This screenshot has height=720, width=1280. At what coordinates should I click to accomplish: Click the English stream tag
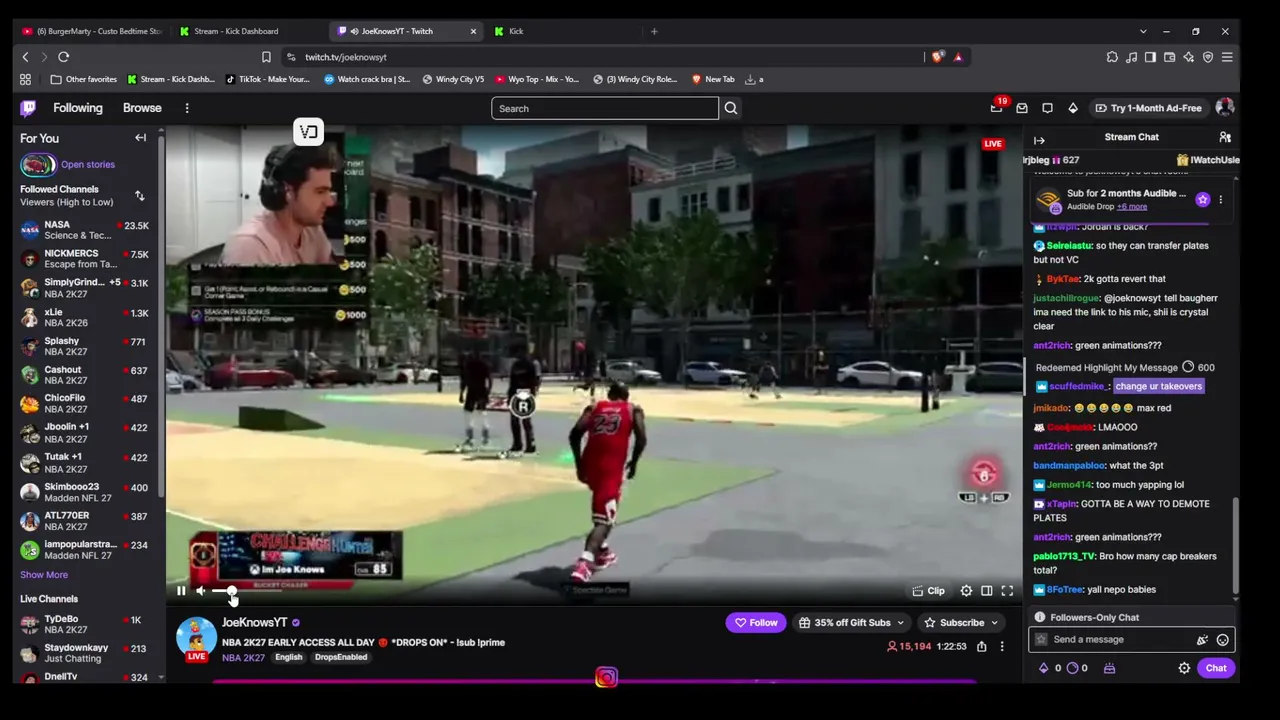(x=288, y=658)
